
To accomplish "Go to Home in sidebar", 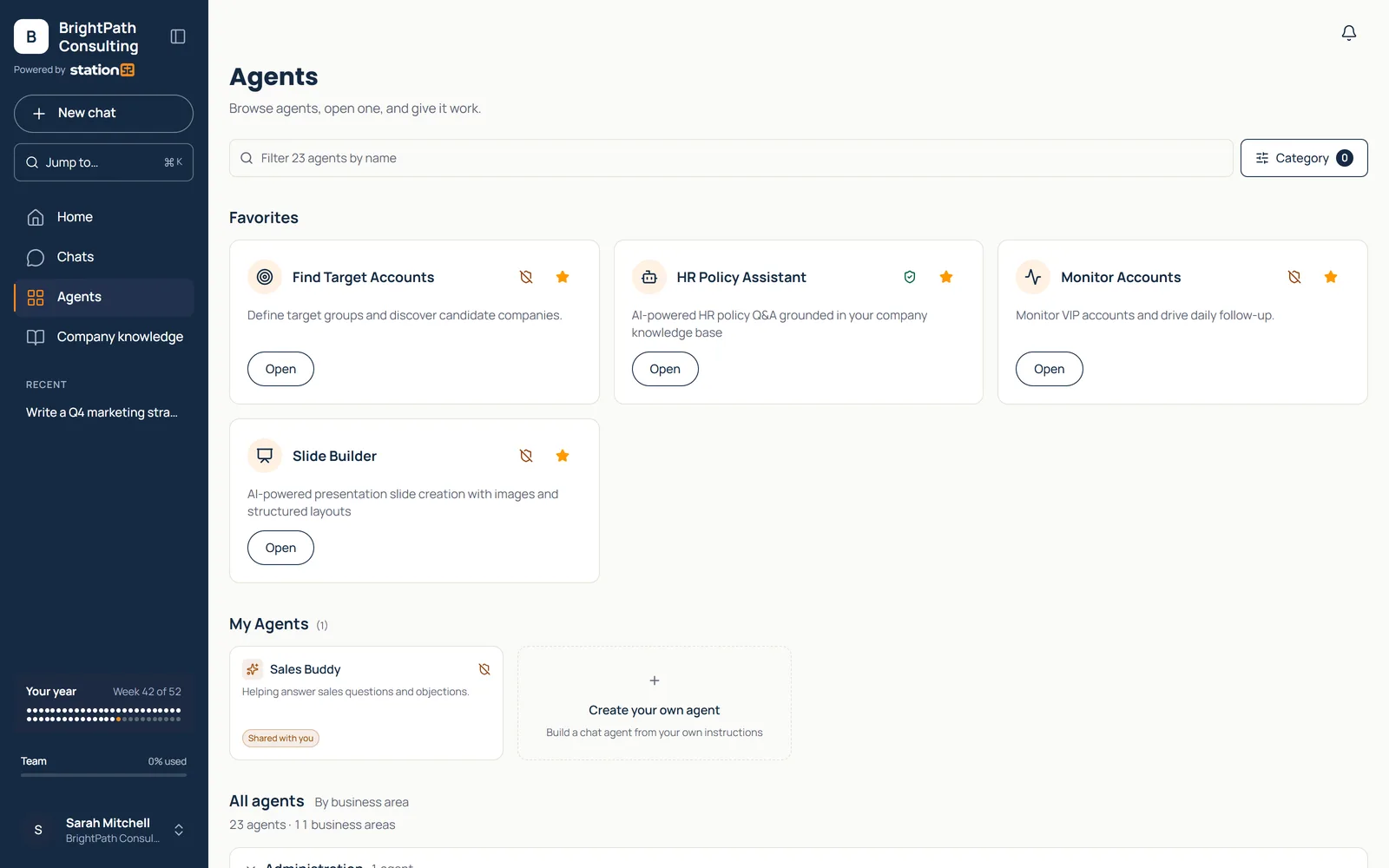I will [x=103, y=217].
